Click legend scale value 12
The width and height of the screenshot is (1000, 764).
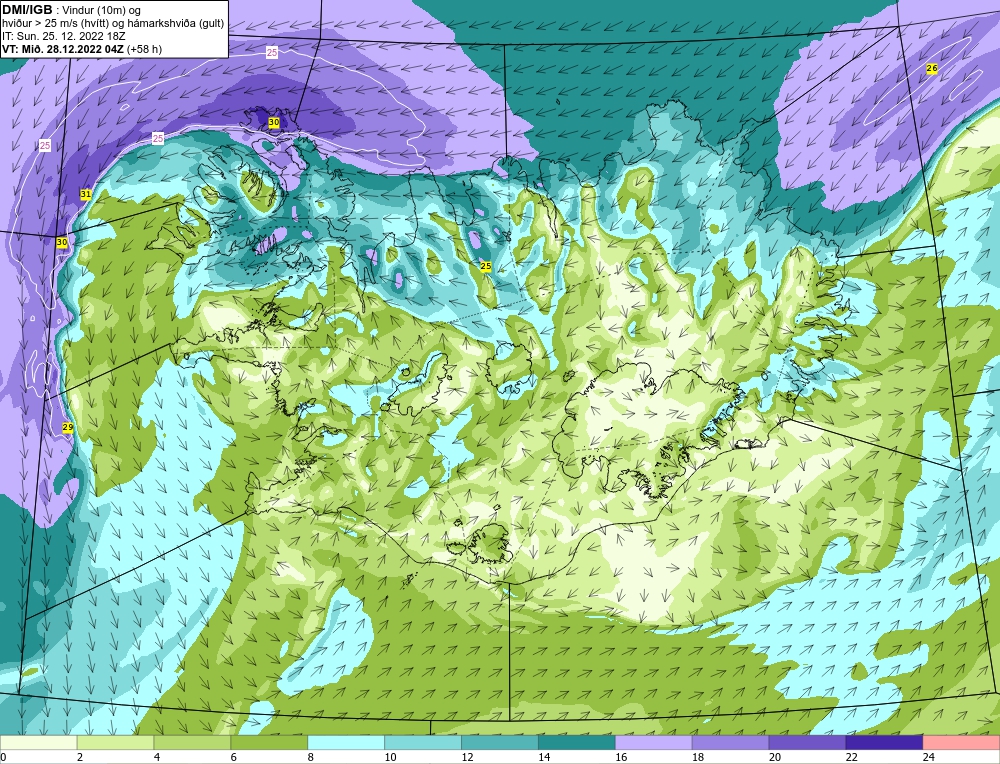point(467,757)
